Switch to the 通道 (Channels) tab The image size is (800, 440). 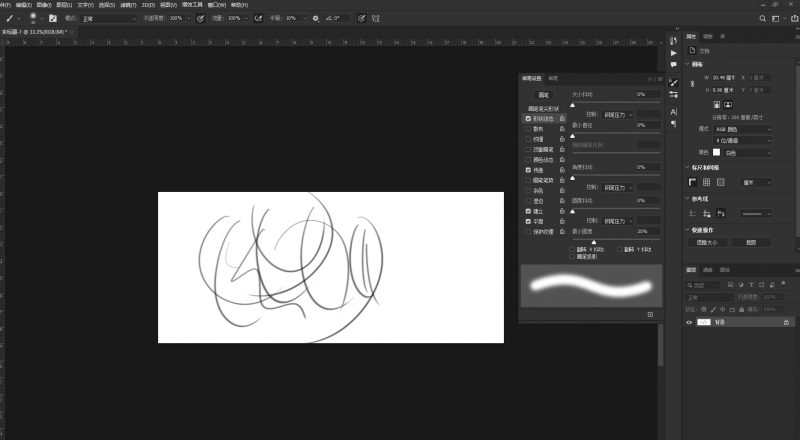(707, 269)
